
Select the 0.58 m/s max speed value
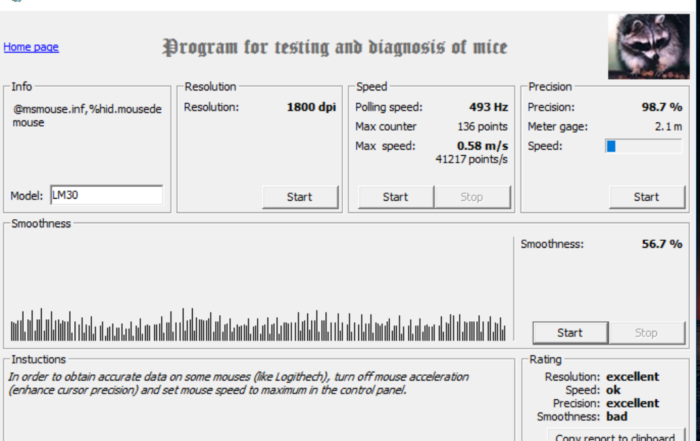point(483,146)
